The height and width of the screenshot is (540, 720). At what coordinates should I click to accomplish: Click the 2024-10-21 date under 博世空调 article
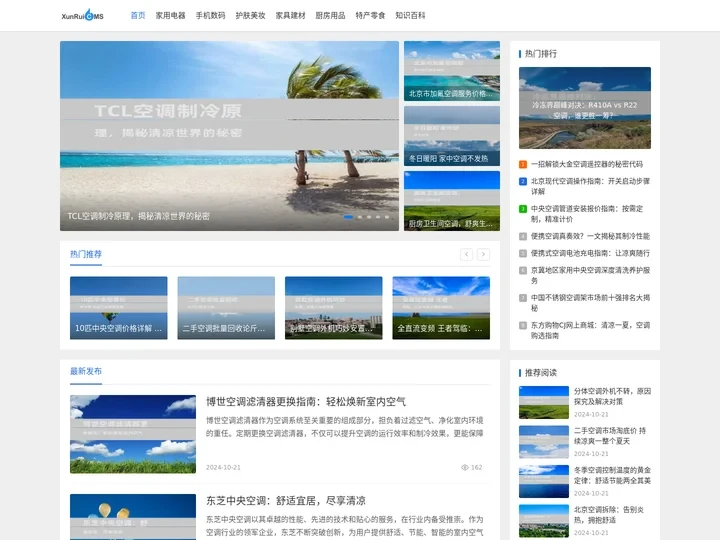point(223,467)
